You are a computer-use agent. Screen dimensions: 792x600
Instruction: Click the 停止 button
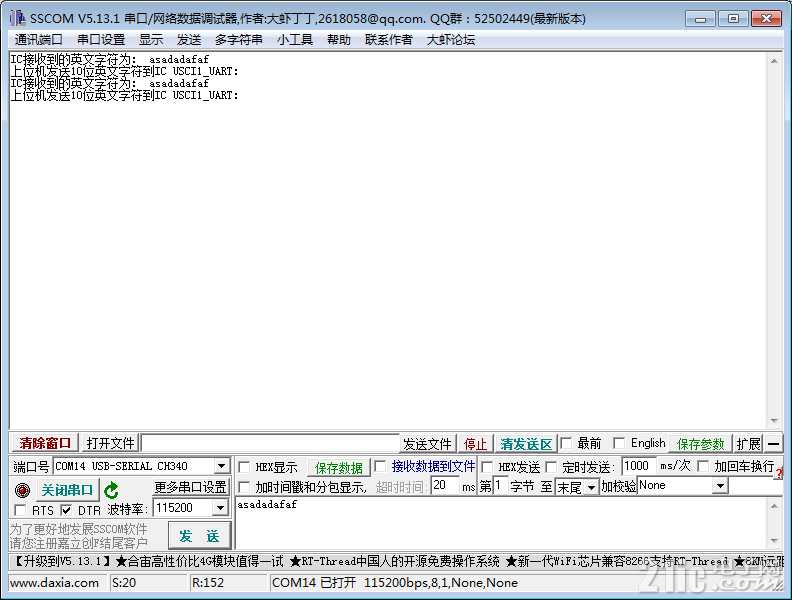tap(475, 444)
